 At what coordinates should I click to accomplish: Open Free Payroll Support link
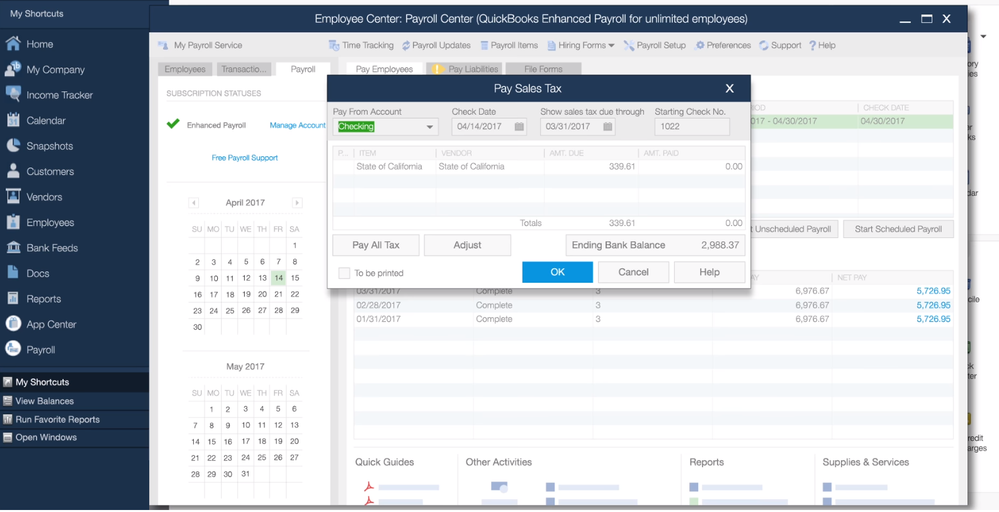(245, 157)
